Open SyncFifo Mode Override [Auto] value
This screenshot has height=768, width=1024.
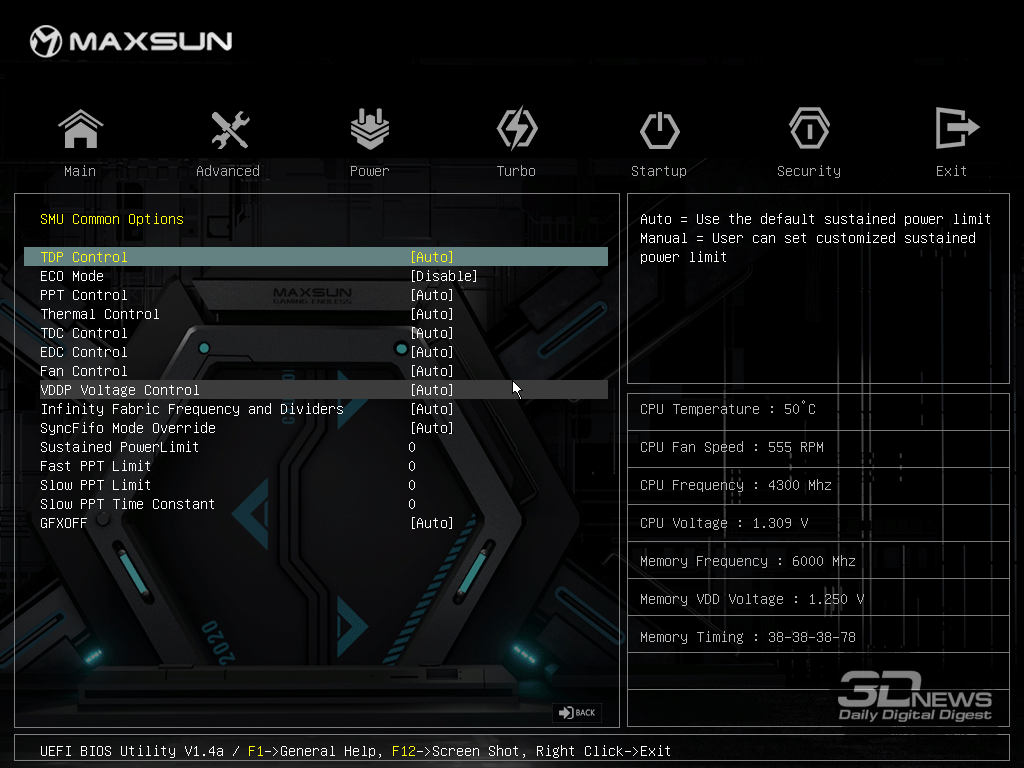(x=432, y=428)
